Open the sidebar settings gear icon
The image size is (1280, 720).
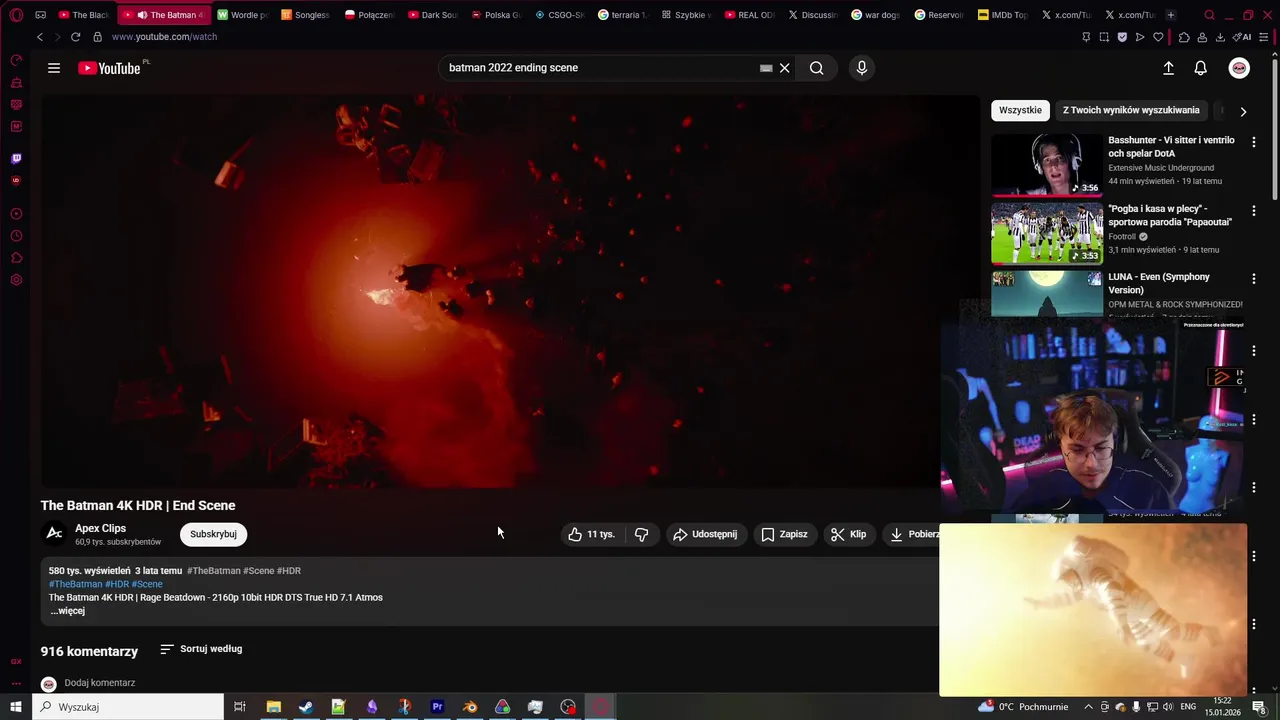tap(16, 280)
